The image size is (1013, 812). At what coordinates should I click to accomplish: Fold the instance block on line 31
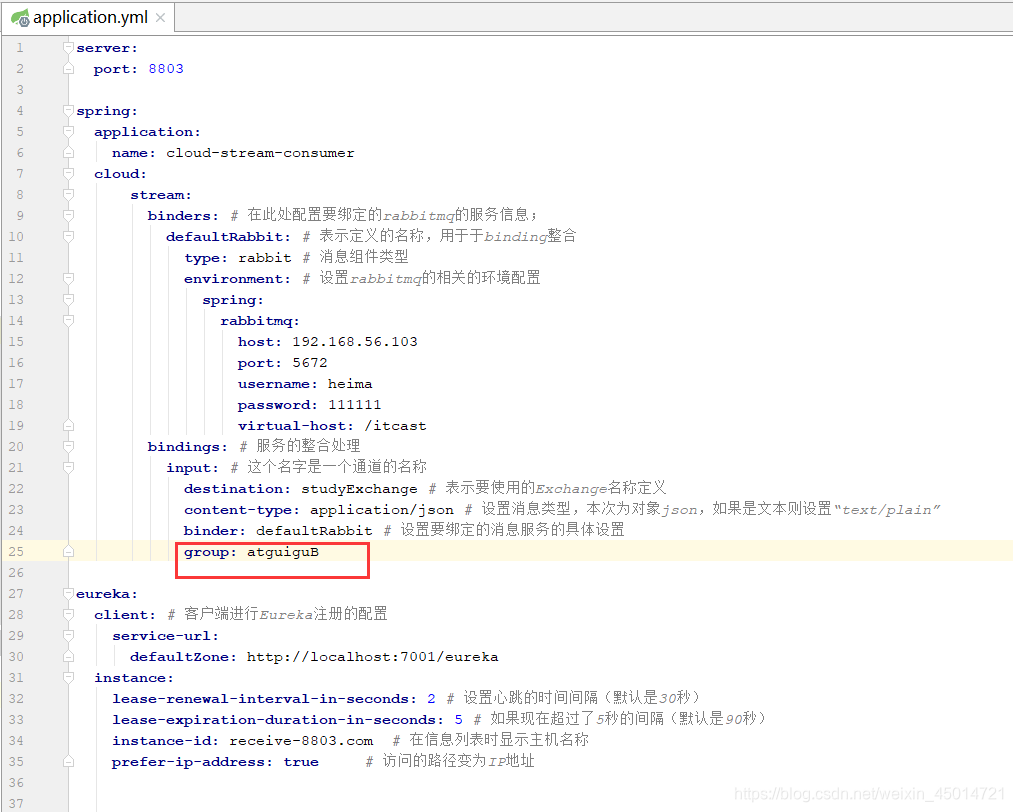click(68, 677)
